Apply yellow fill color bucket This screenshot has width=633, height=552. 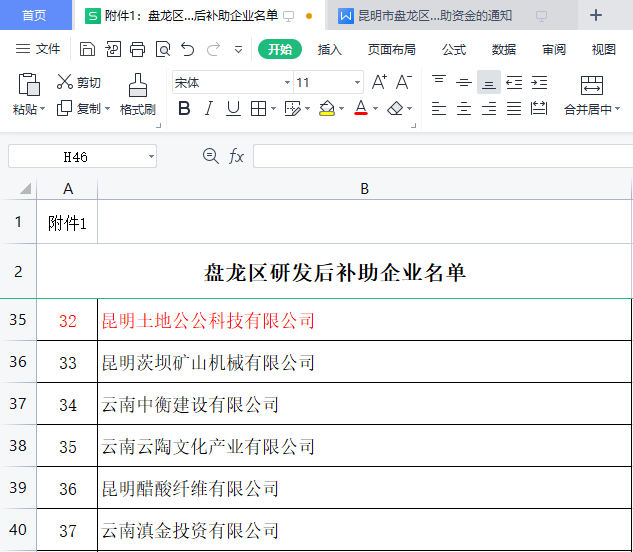tap(327, 108)
